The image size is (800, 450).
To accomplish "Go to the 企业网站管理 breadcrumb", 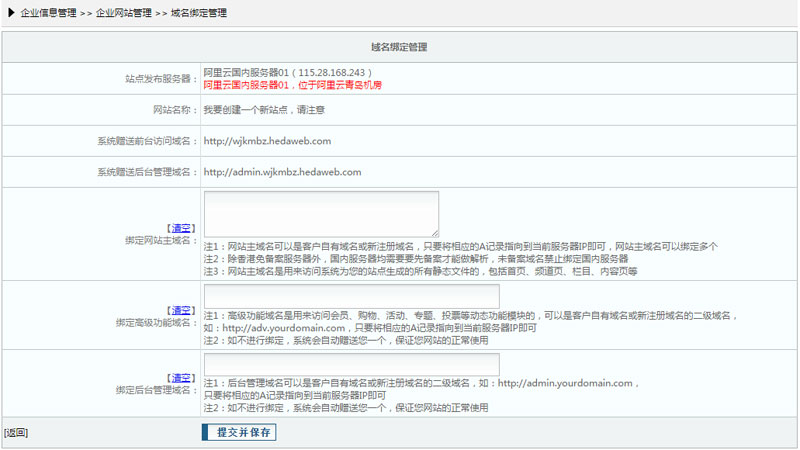I will [x=124, y=13].
